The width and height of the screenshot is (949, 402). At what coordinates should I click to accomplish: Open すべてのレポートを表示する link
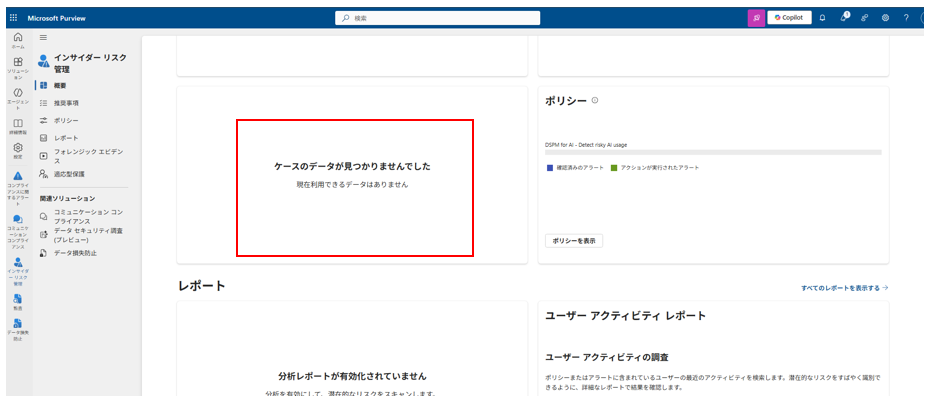(844, 287)
